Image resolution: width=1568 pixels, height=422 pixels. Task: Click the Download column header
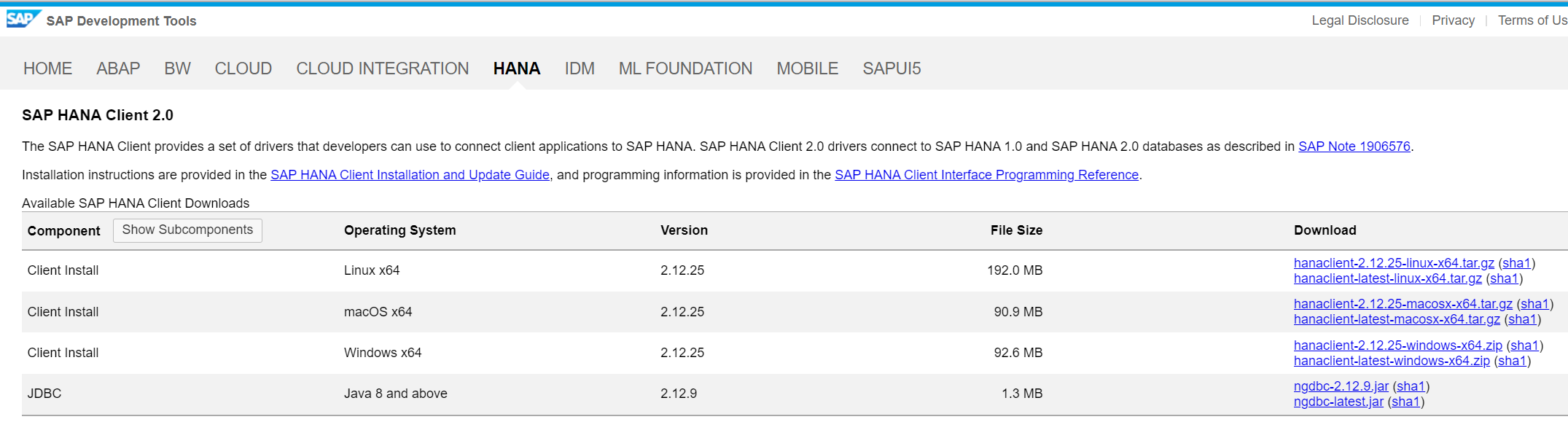point(1325,230)
